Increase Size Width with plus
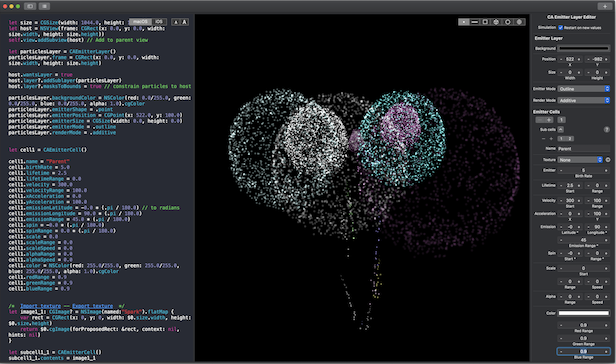616x364 pixels. pyautogui.click(x=579, y=73)
